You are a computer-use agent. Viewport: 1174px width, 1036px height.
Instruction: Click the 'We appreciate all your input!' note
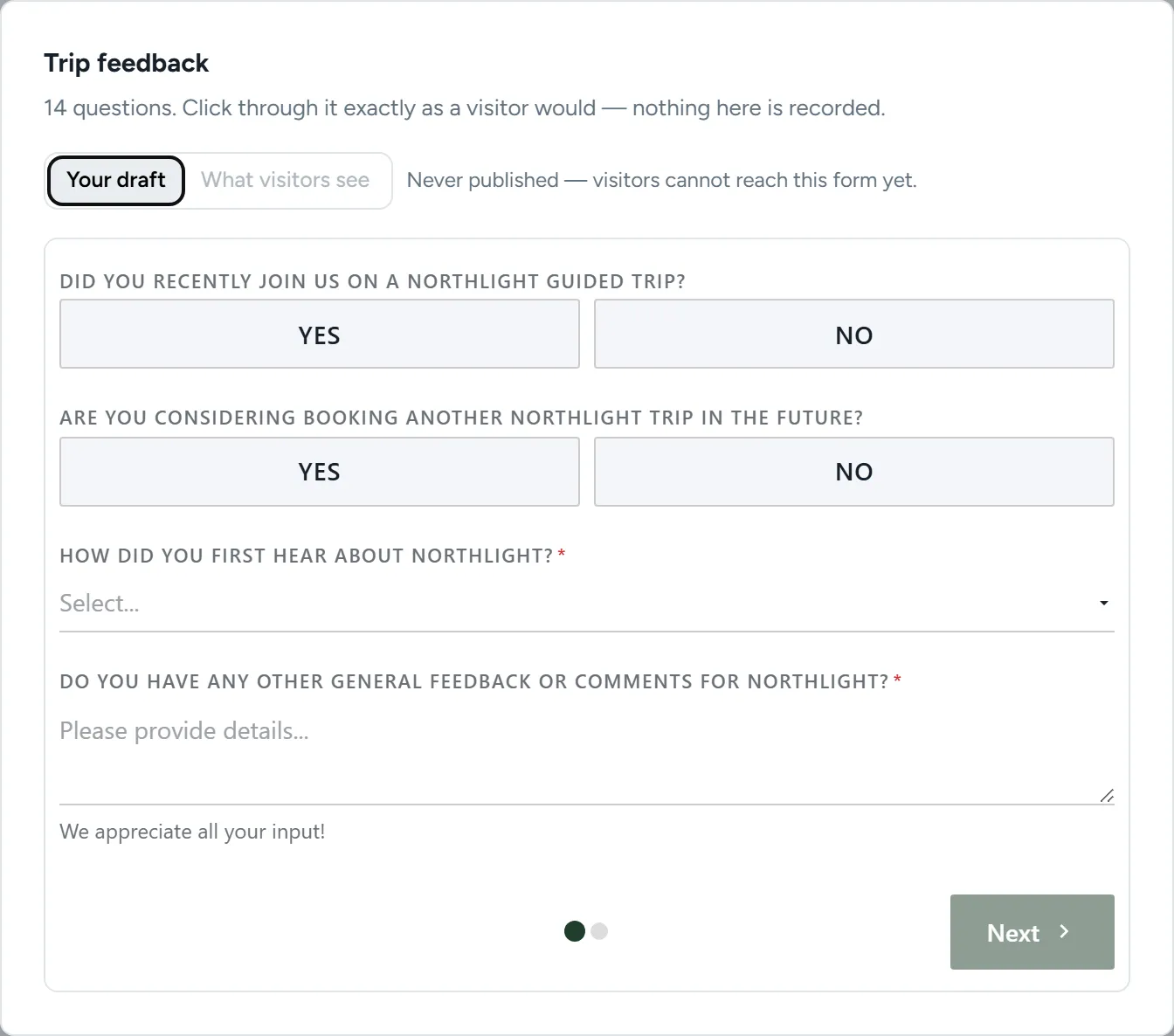tap(192, 832)
